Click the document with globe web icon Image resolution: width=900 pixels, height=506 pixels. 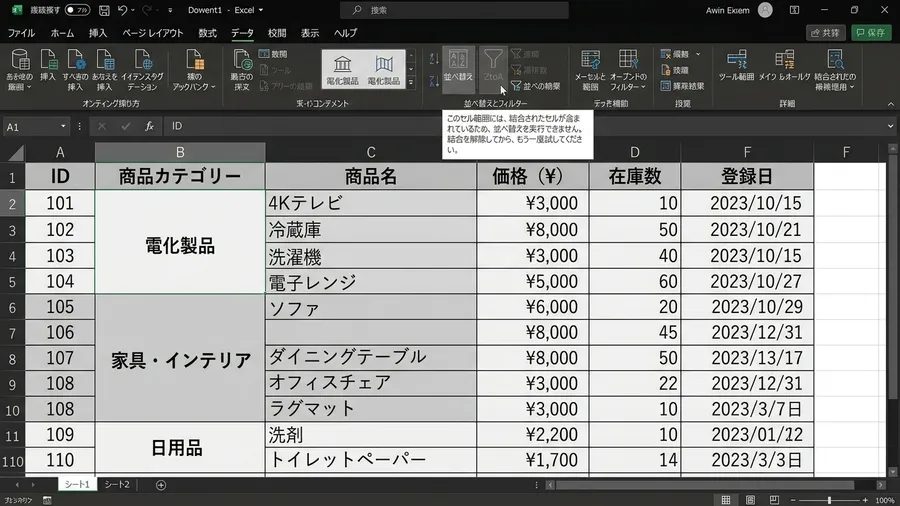142,60
